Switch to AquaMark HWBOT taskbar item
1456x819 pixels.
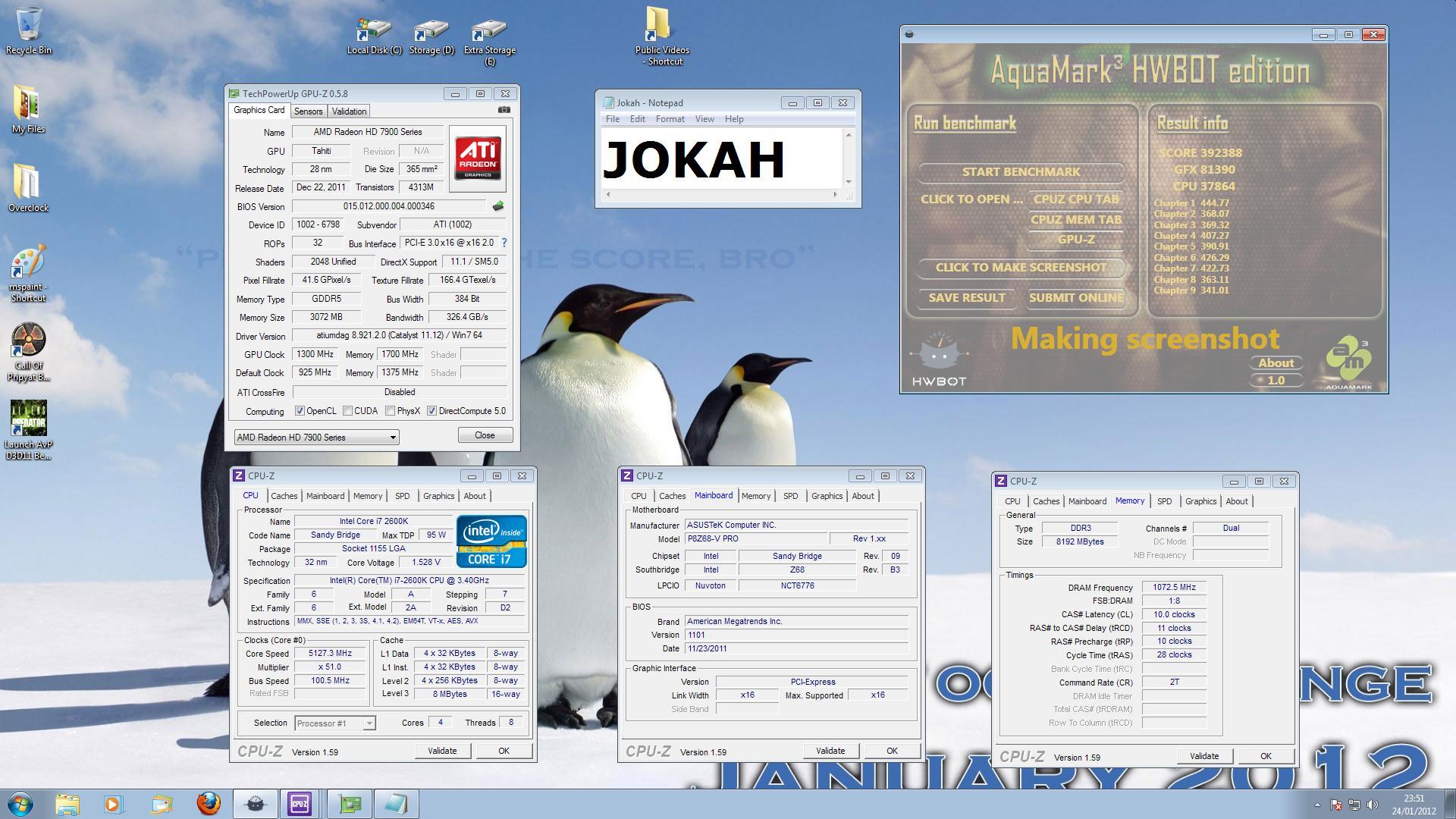click(255, 804)
